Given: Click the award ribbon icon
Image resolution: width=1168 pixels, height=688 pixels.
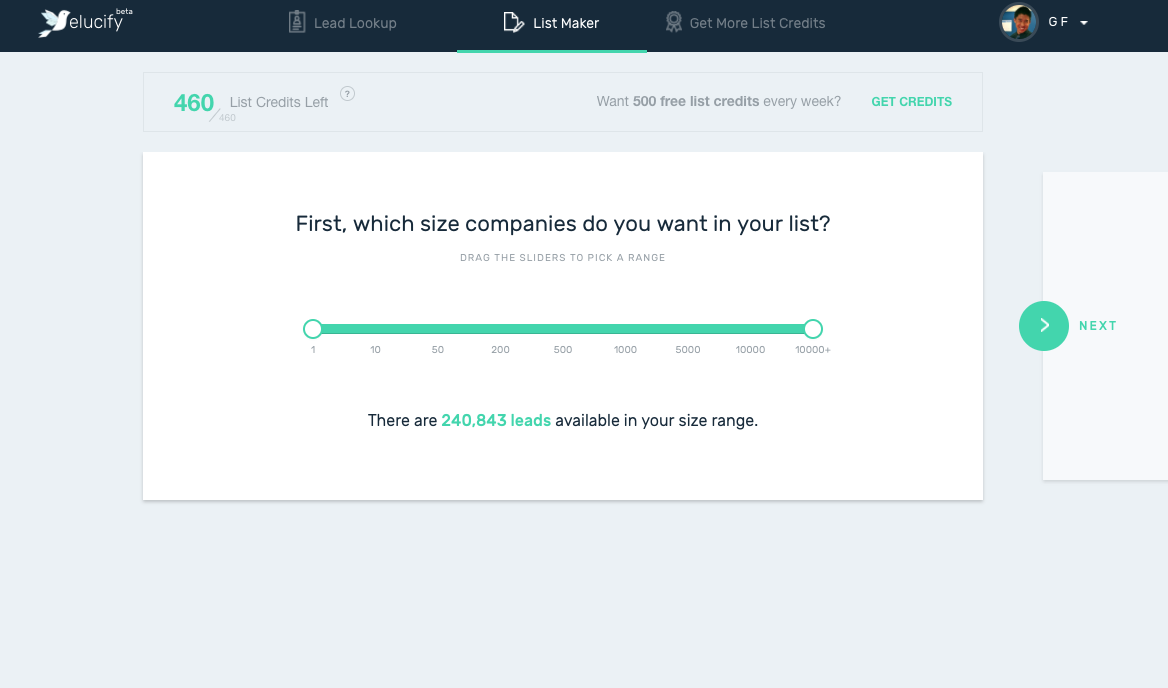Looking at the screenshot, I should [673, 22].
